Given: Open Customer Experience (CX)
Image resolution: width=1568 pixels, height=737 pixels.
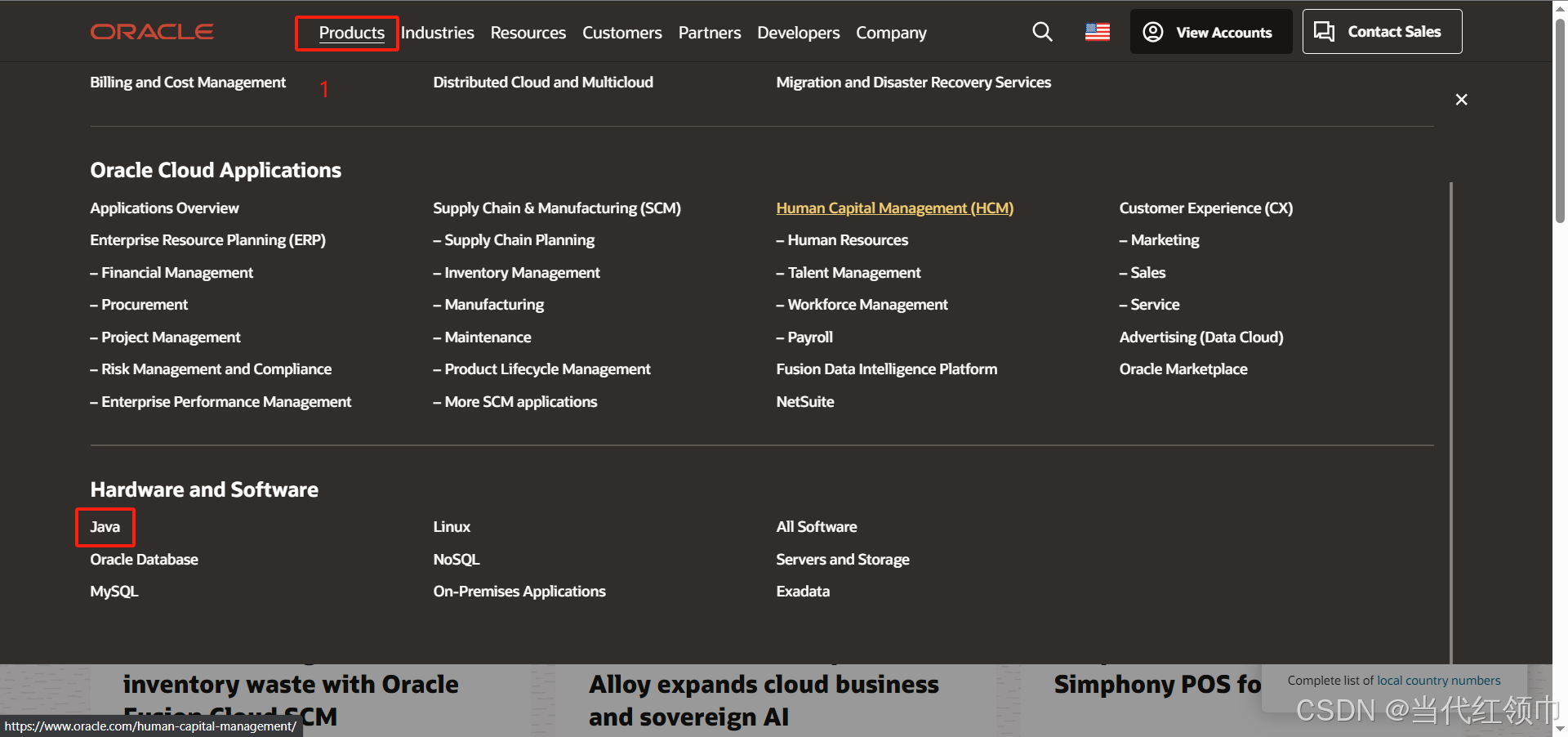Looking at the screenshot, I should [x=1205, y=208].
